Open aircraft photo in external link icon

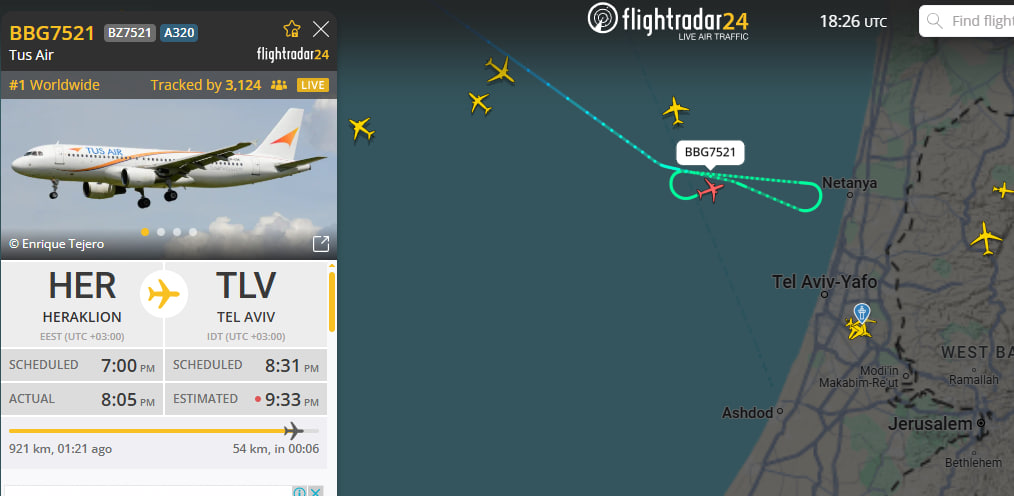[321, 243]
